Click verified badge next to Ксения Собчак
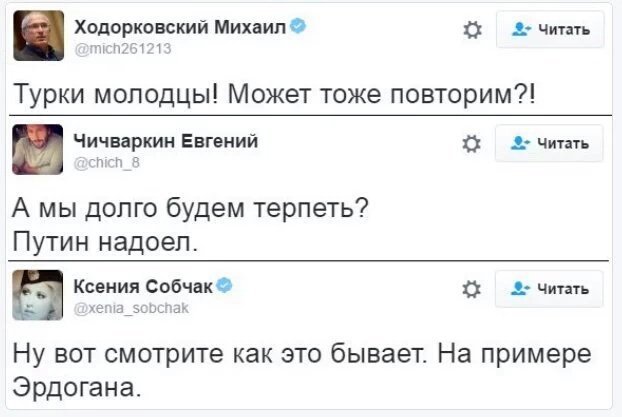The width and height of the screenshot is (622, 417). 225,285
